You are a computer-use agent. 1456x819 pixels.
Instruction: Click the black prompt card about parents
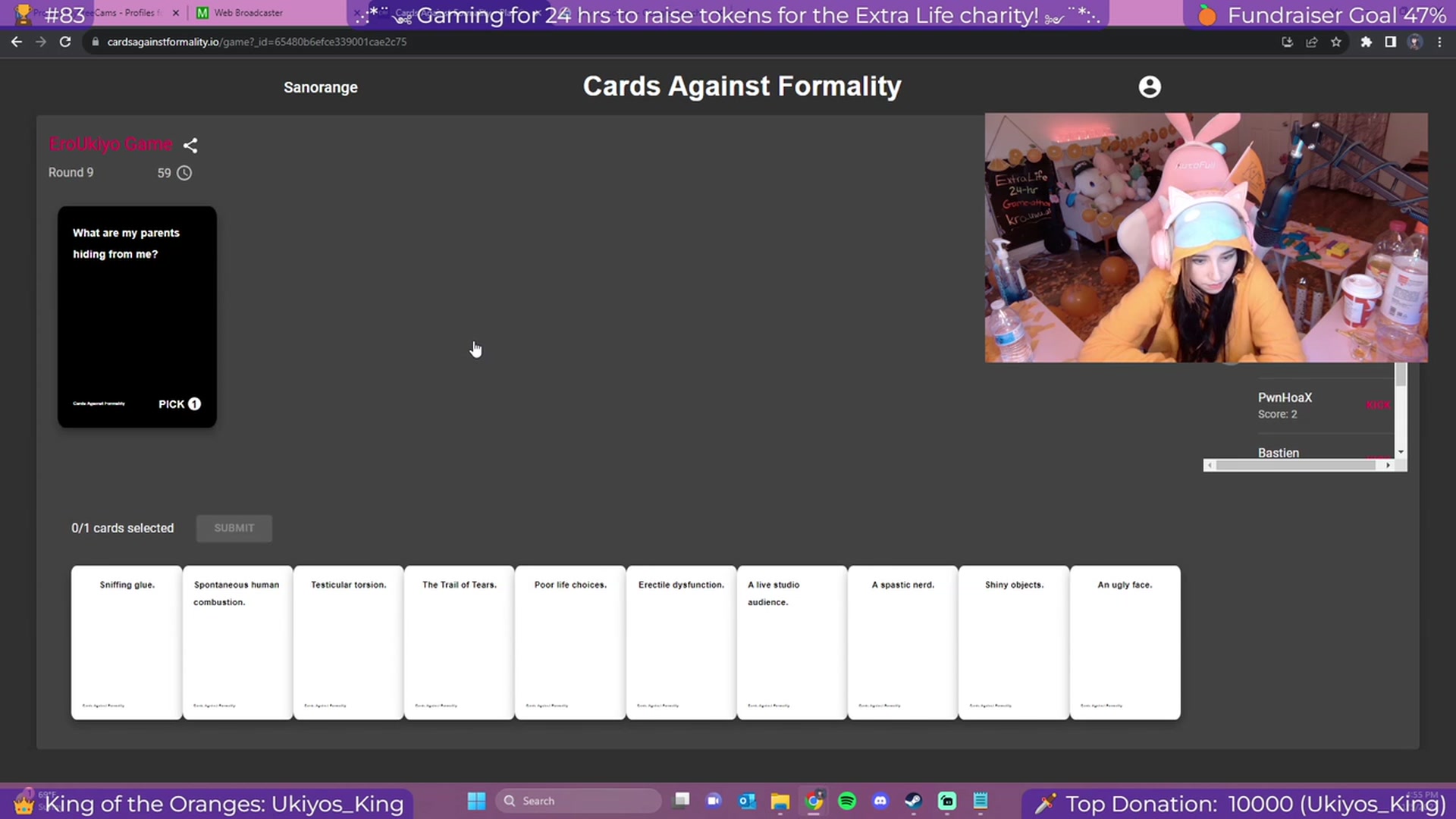pyautogui.click(x=137, y=317)
